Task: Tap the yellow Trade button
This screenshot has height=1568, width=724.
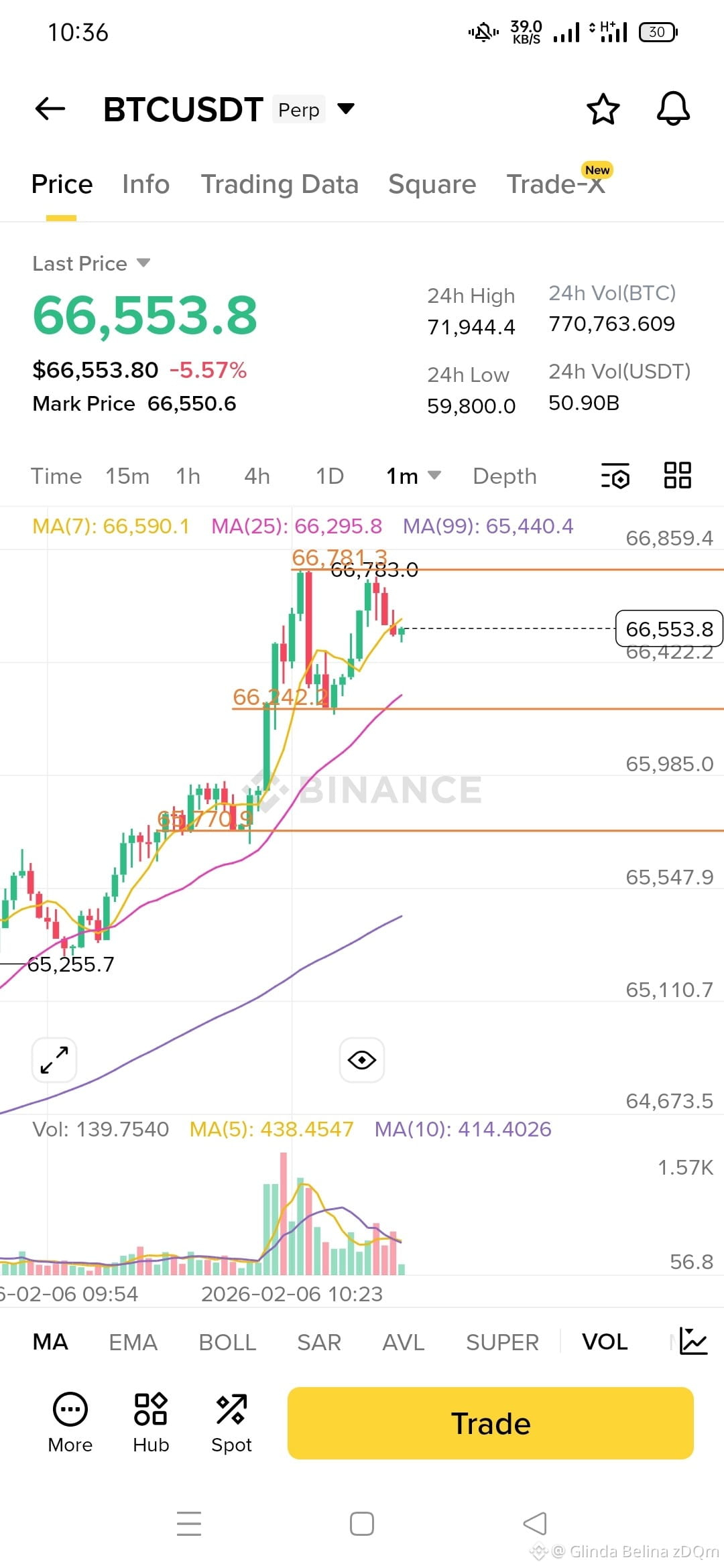Action: click(x=491, y=1423)
